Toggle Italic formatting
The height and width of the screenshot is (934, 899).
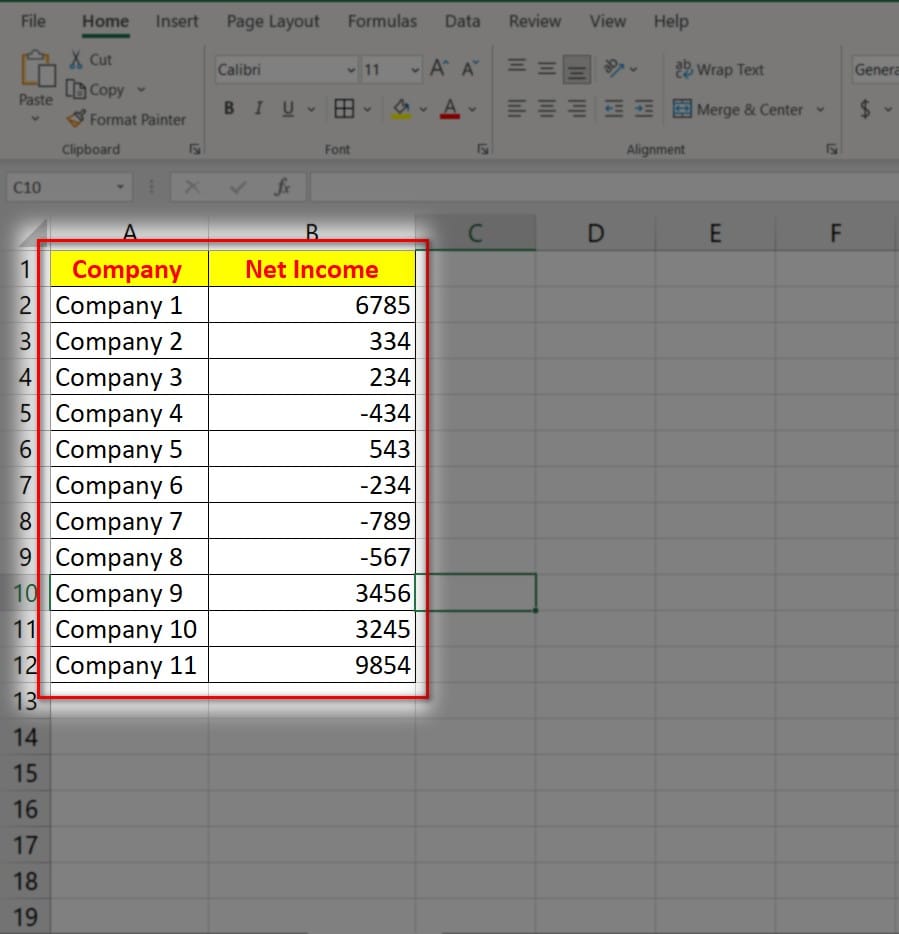258,109
